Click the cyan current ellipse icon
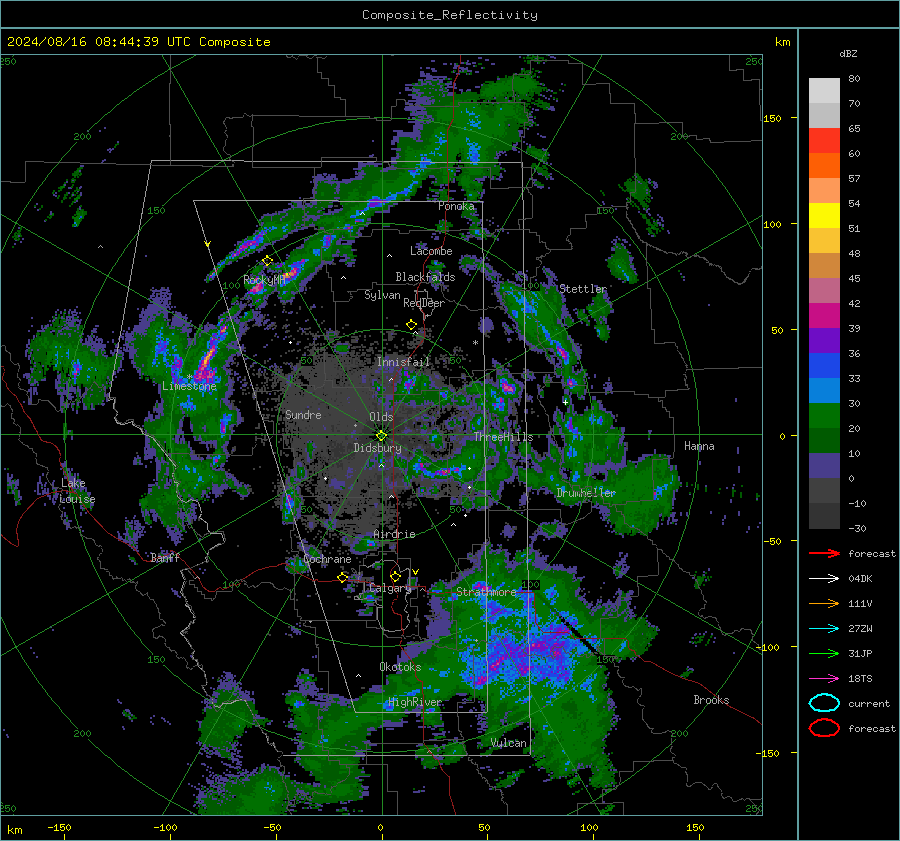Image resolution: width=900 pixels, height=841 pixels. (824, 703)
